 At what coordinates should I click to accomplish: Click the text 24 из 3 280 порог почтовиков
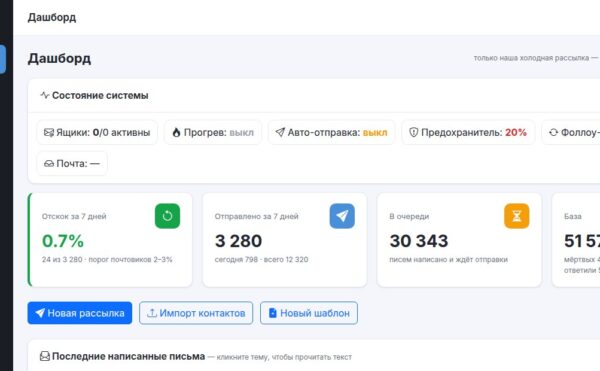[107, 259]
